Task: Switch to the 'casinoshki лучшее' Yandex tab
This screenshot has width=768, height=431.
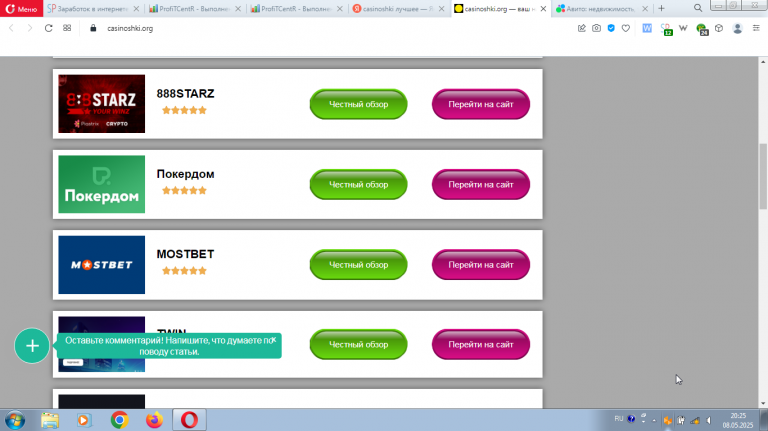Action: point(398,9)
